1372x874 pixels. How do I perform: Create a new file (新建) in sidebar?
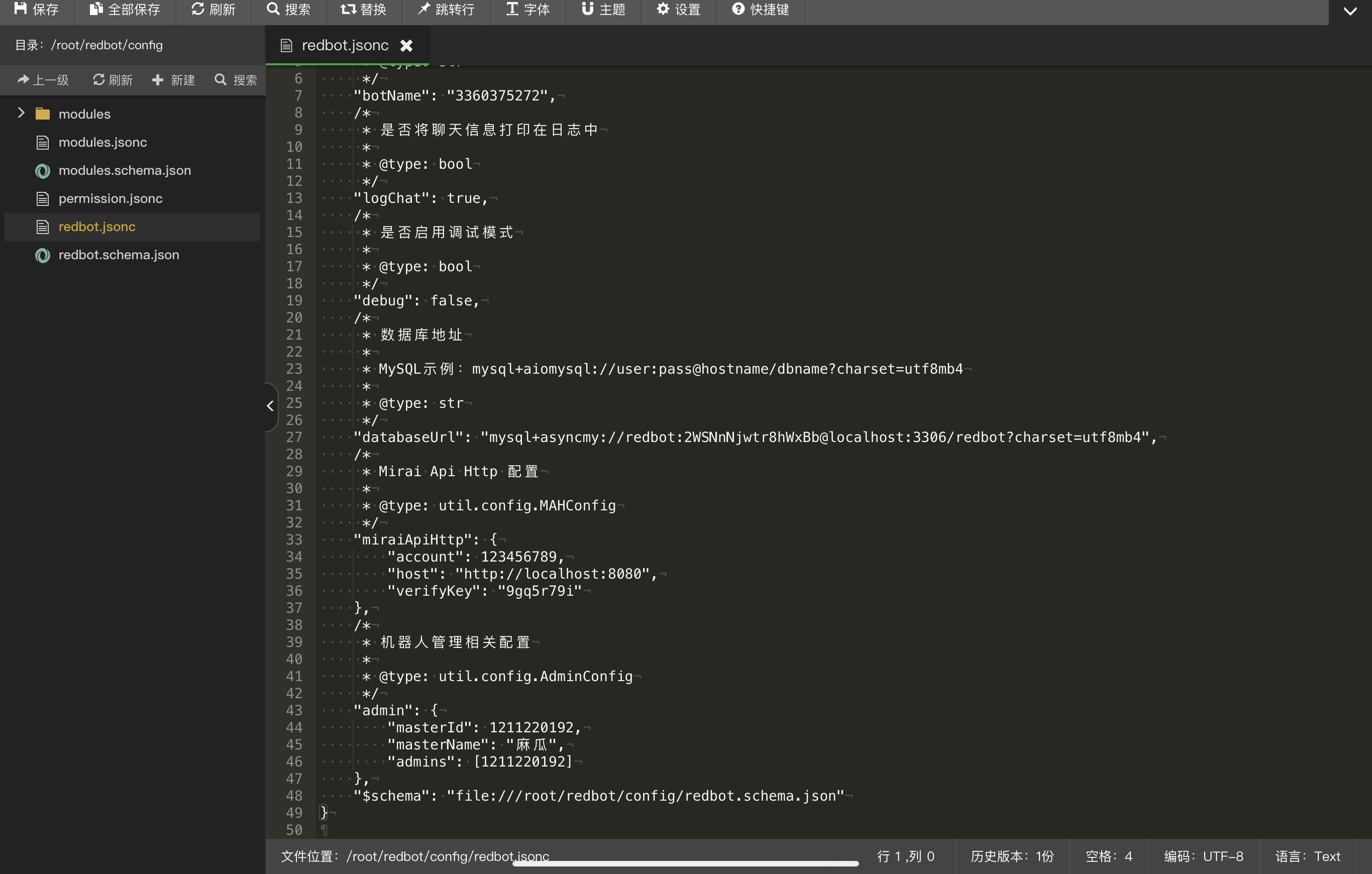173,80
